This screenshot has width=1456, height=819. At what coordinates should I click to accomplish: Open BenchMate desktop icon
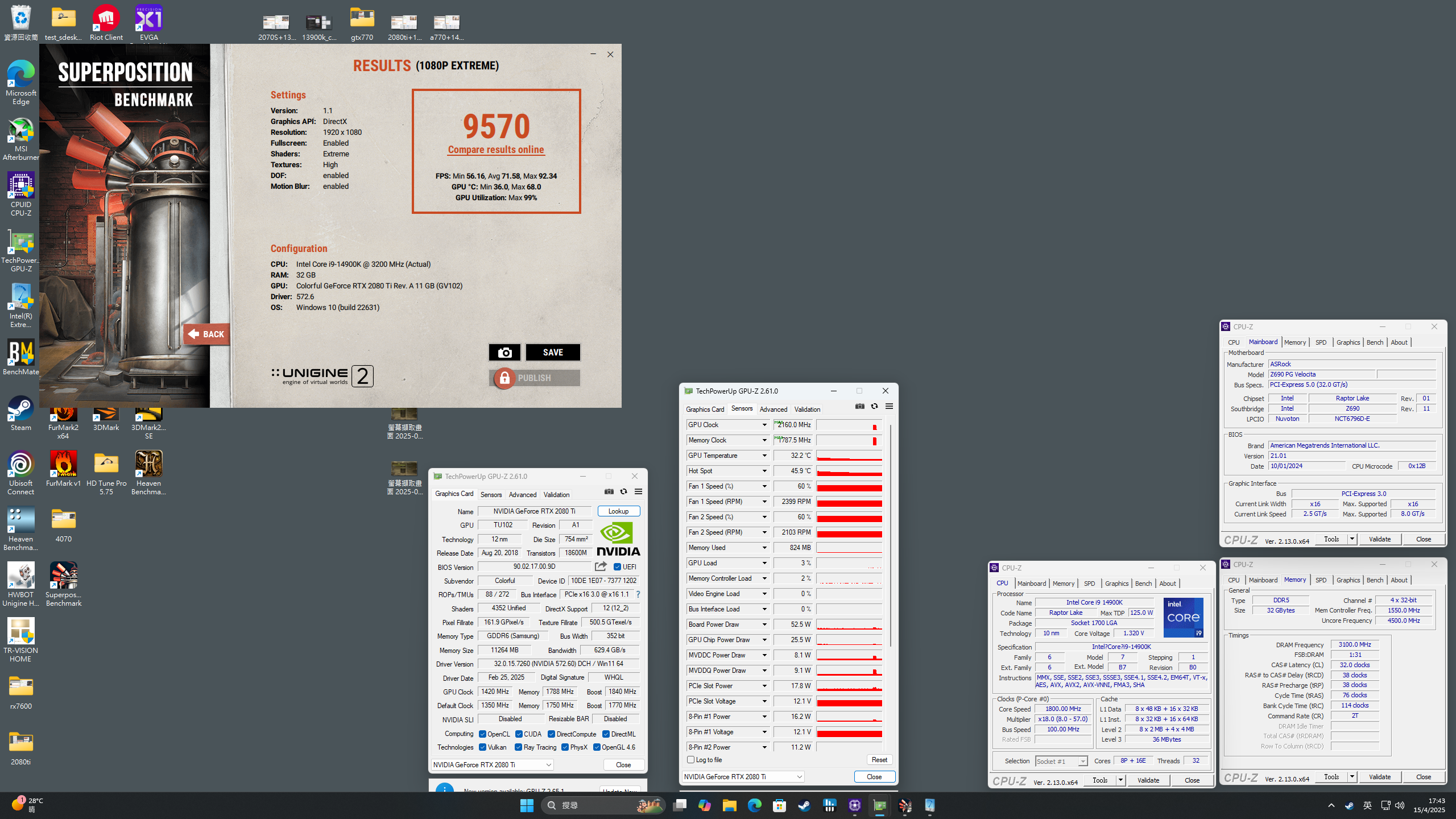(21, 357)
